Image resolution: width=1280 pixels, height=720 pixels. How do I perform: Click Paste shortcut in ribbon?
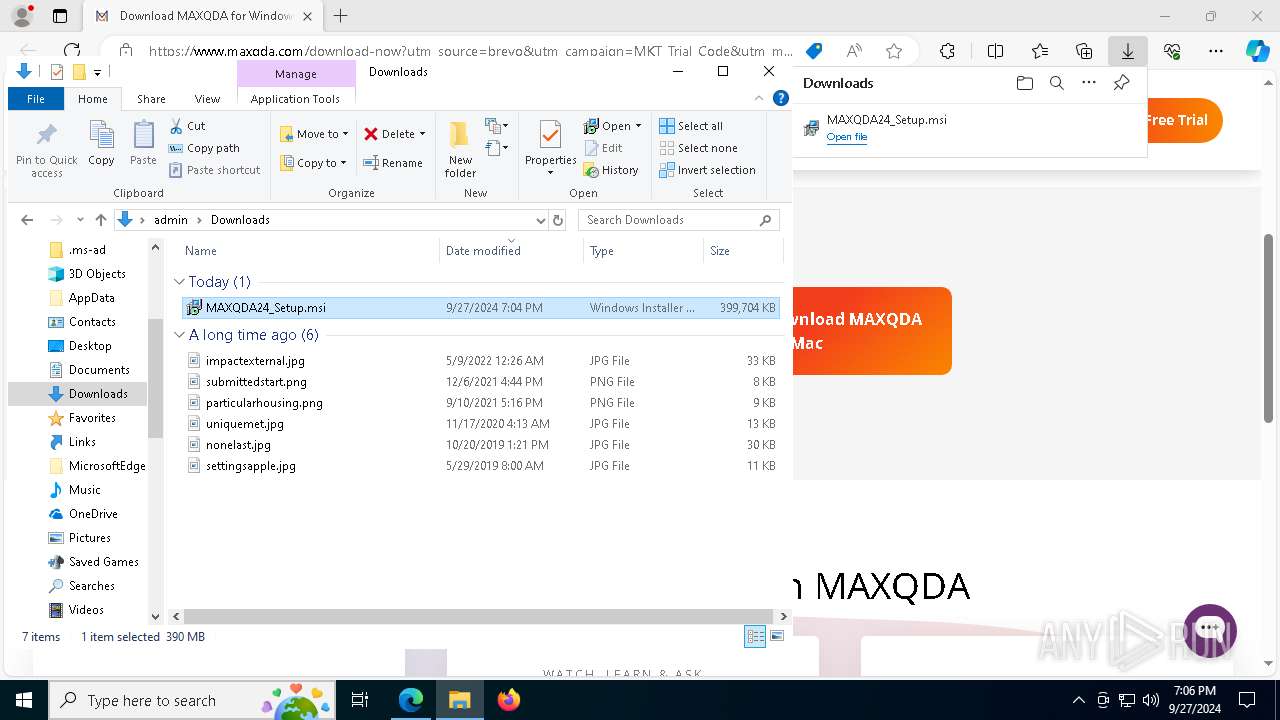214,170
